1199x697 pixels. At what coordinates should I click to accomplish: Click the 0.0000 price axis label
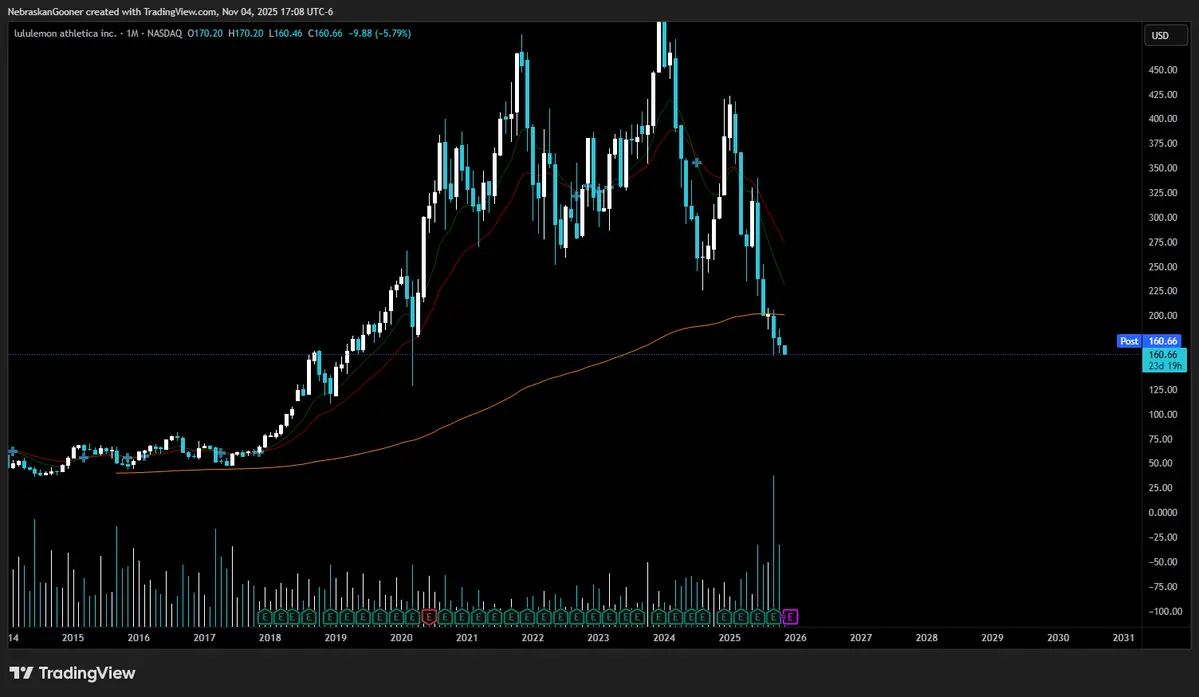[1162, 513]
